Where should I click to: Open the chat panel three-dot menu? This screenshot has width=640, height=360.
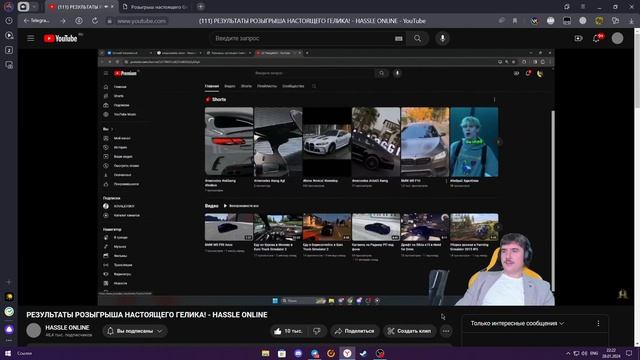(598, 323)
